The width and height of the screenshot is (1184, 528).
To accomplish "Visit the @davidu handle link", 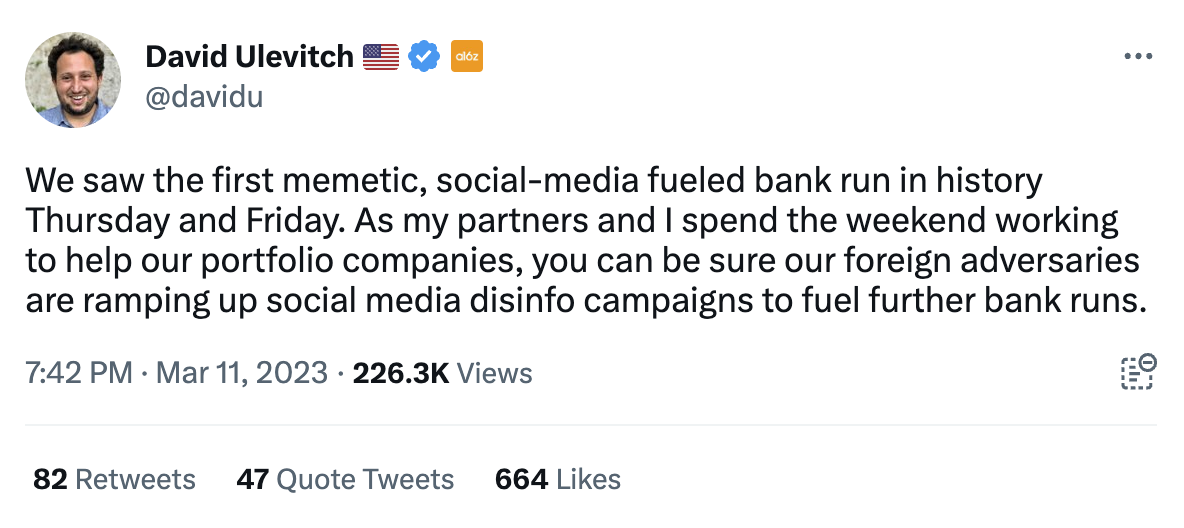I will [x=204, y=97].
